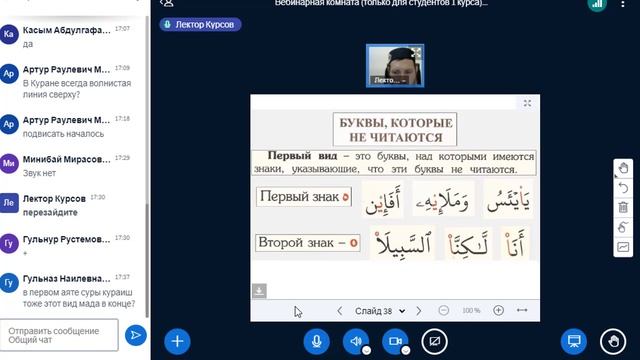The width and height of the screenshot is (640, 360).
Task: Open the Слайд 38 dropdown
Action: [x=380, y=311]
